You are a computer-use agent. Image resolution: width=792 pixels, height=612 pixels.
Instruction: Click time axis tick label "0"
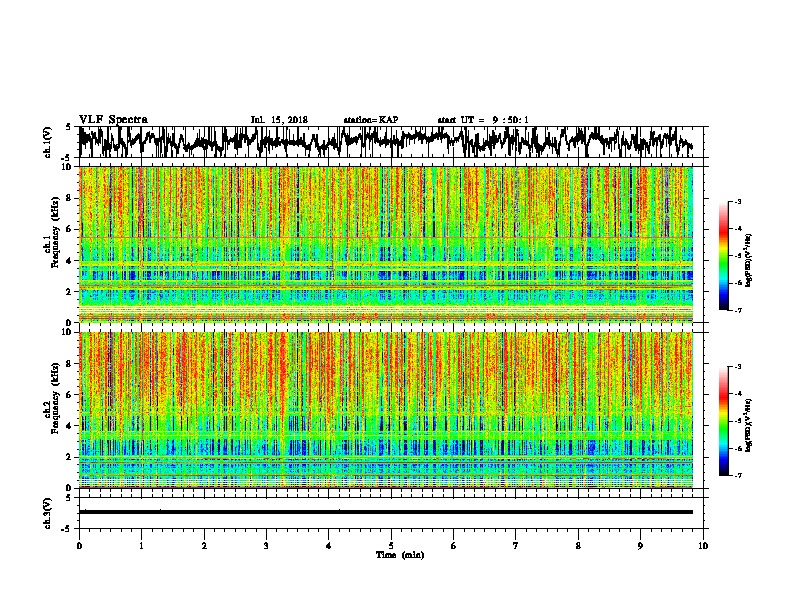coord(79,546)
